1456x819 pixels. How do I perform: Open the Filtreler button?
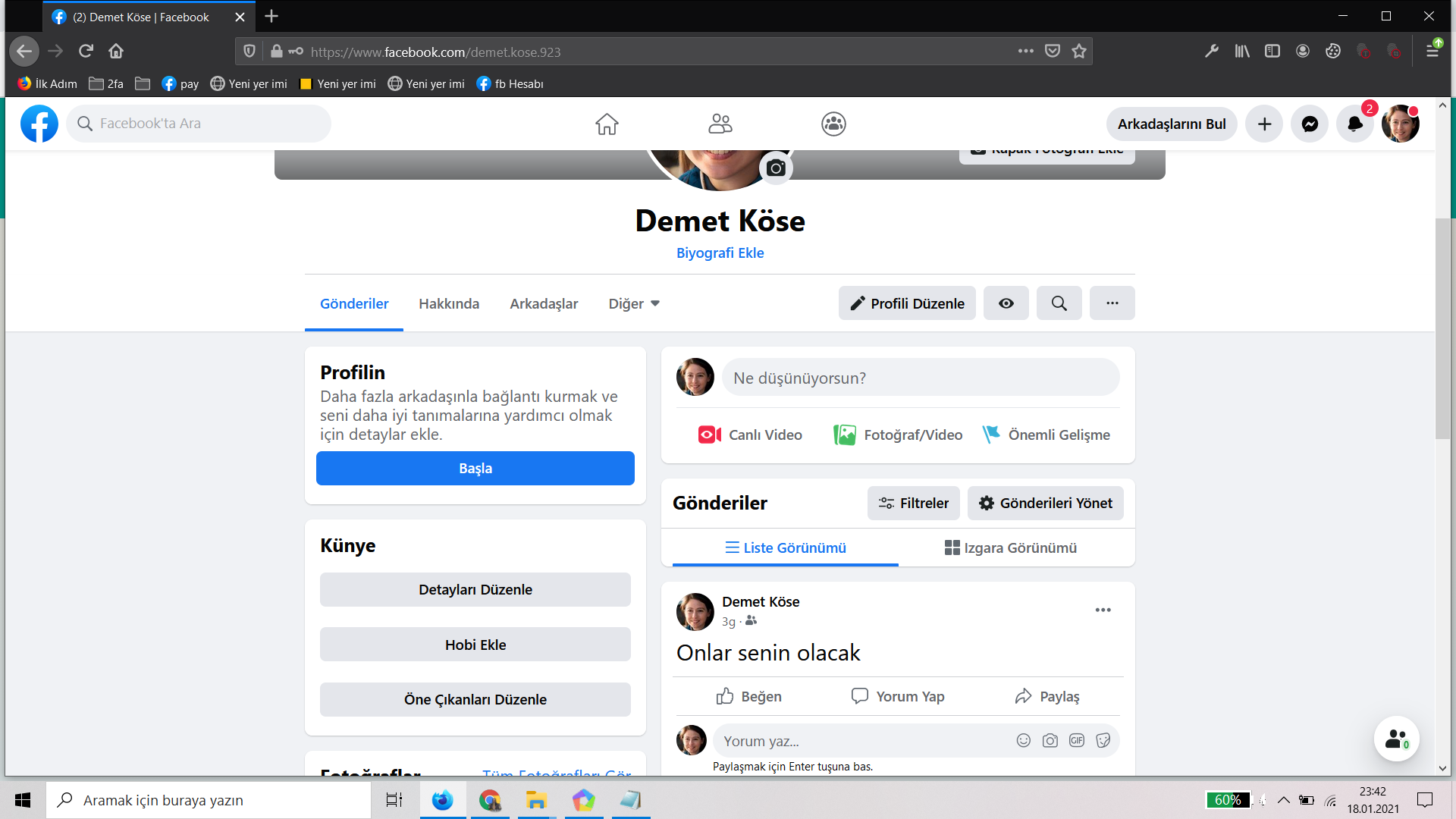(x=914, y=504)
